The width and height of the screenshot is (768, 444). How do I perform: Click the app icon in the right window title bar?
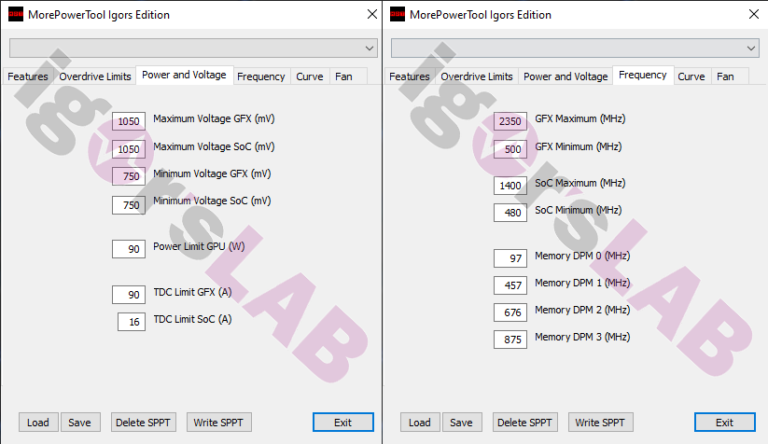(397, 15)
